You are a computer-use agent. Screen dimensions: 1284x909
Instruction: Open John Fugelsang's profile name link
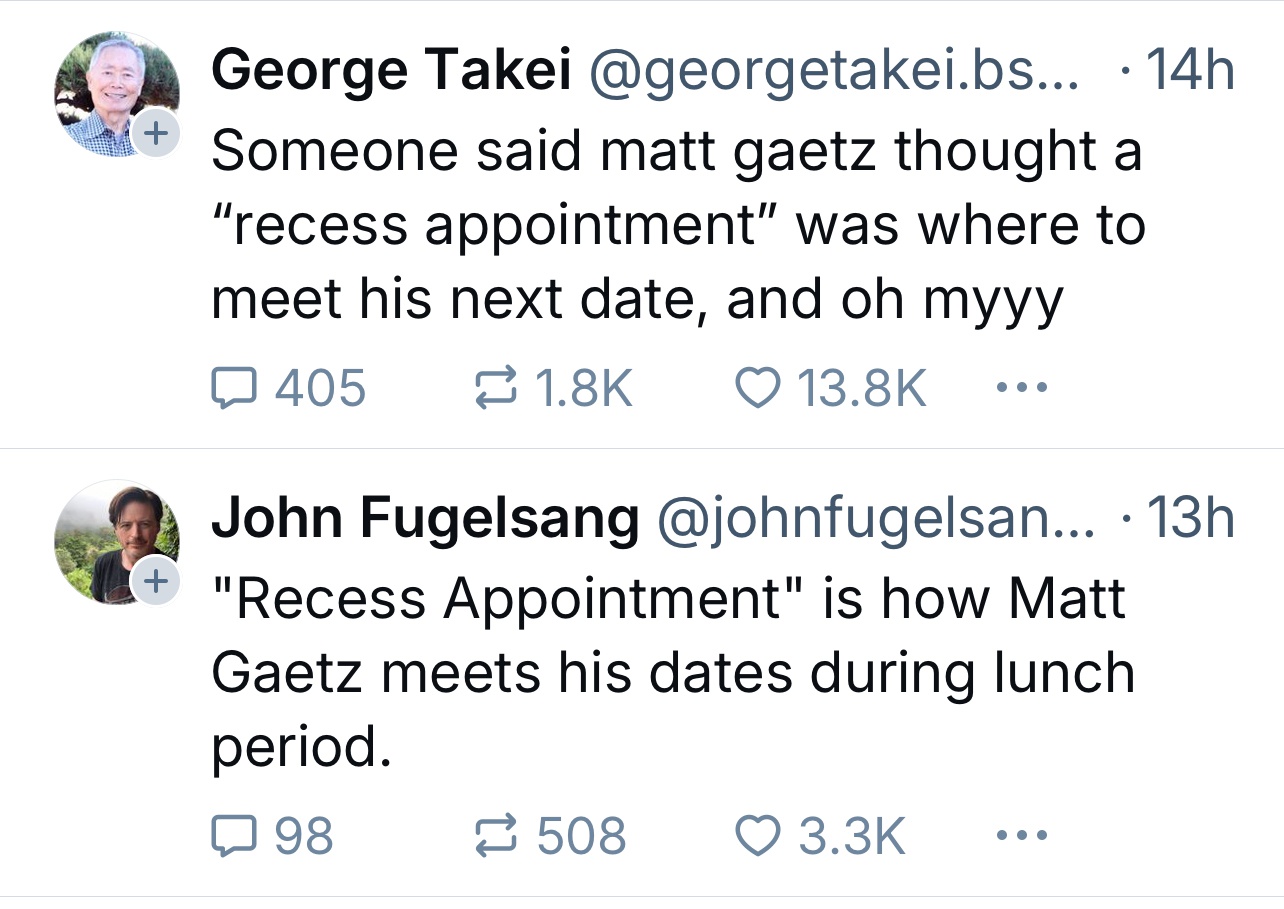[x=425, y=518]
